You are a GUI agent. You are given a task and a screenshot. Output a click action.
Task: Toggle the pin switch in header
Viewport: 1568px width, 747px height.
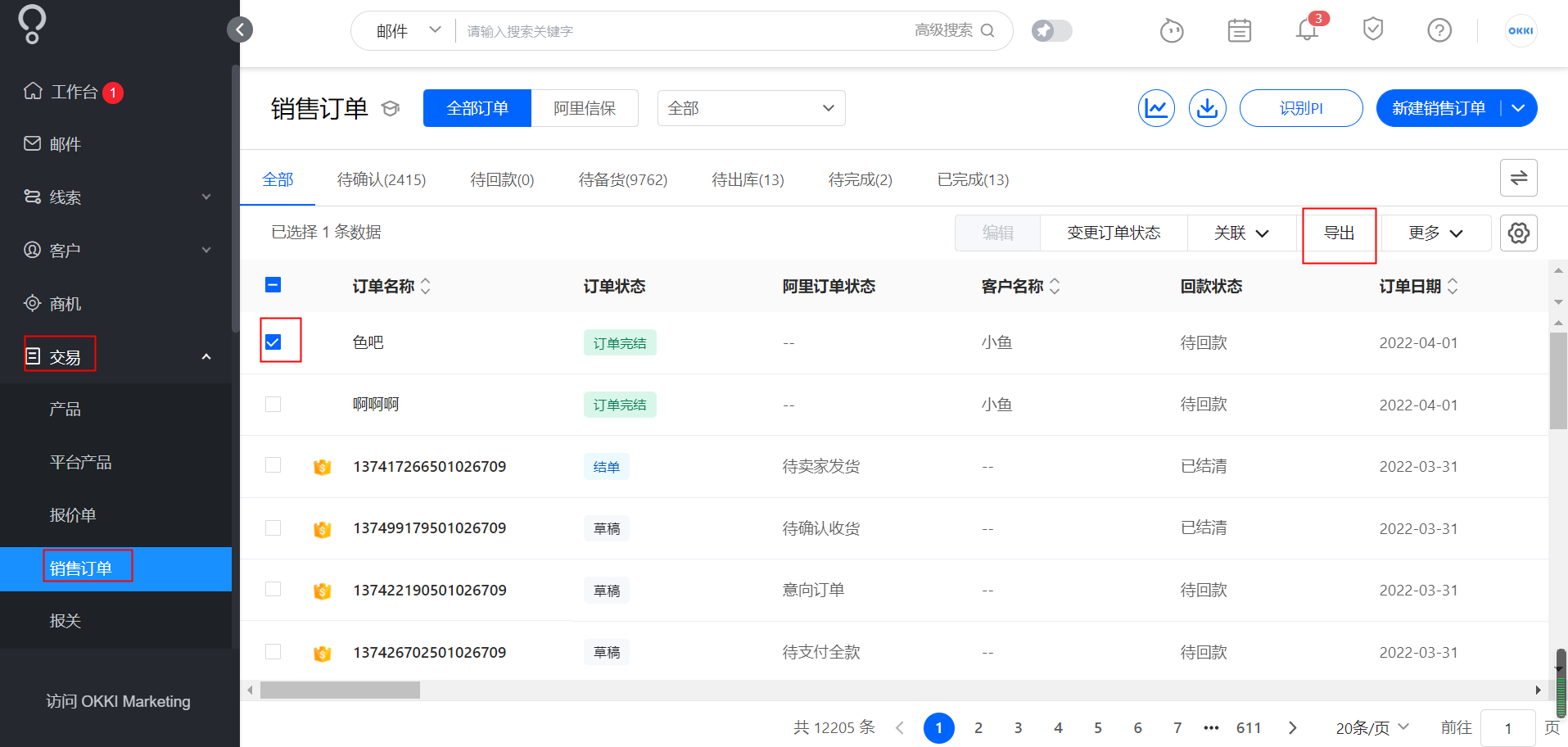coord(1052,30)
